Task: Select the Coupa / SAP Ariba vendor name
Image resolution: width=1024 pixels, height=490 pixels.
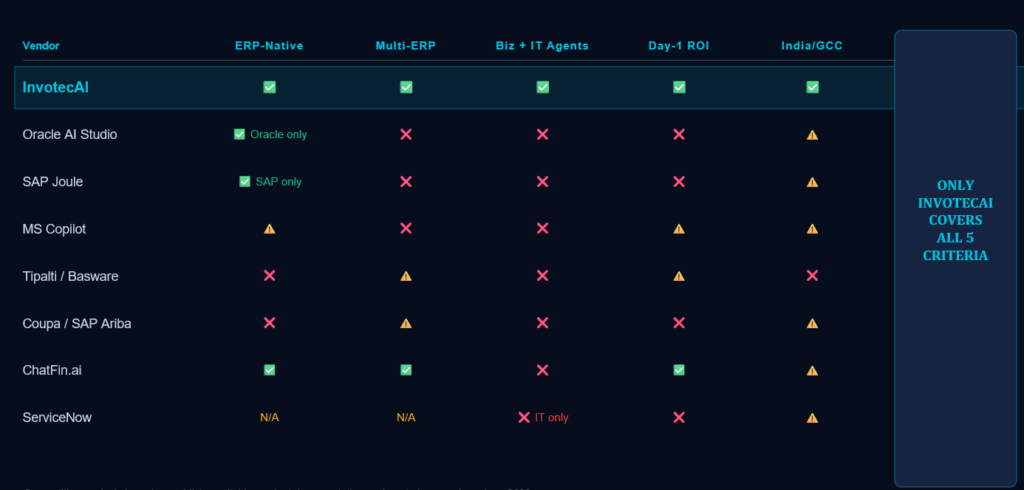Action: pyautogui.click(x=77, y=323)
